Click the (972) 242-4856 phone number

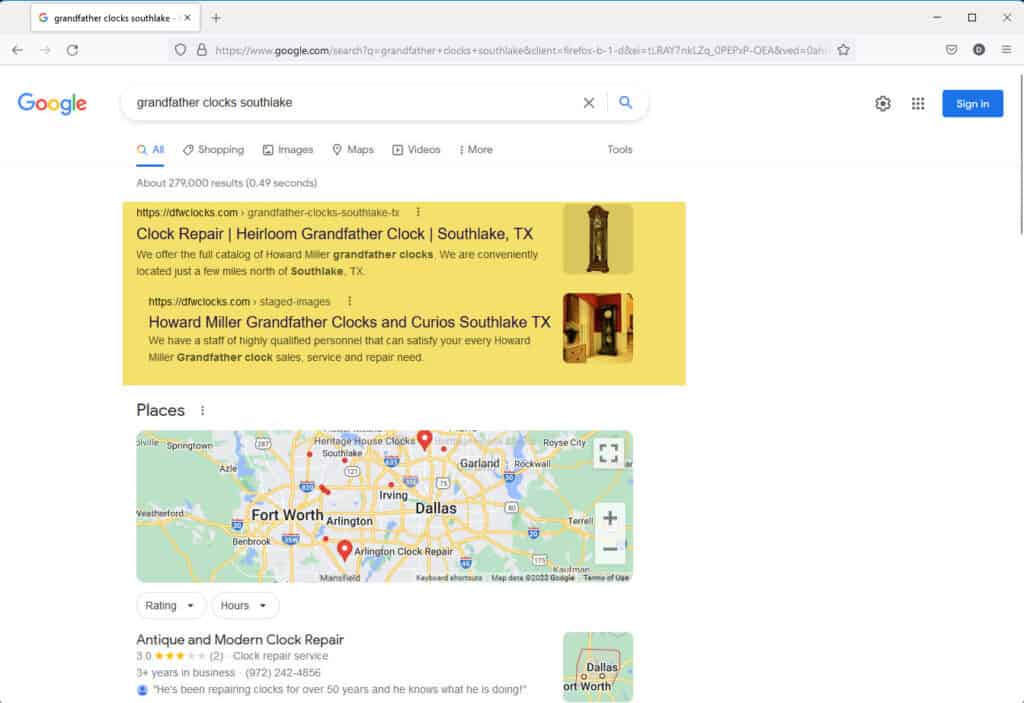tap(283, 672)
